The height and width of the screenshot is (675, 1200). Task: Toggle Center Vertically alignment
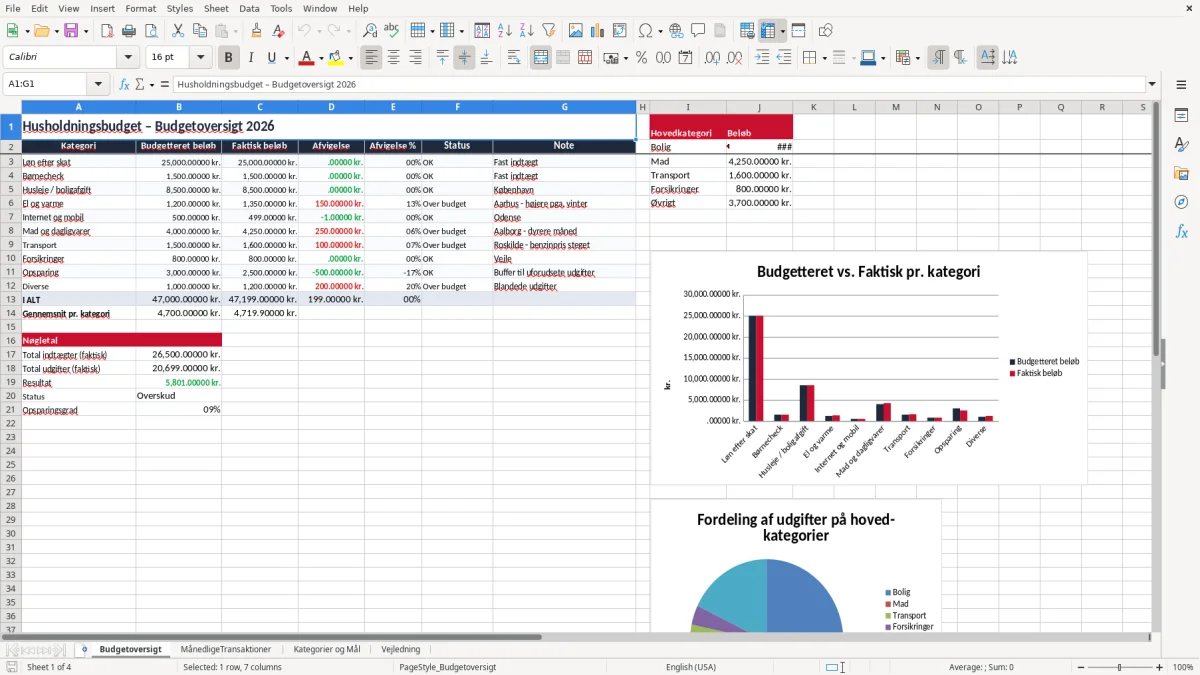click(x=464, y=58)
